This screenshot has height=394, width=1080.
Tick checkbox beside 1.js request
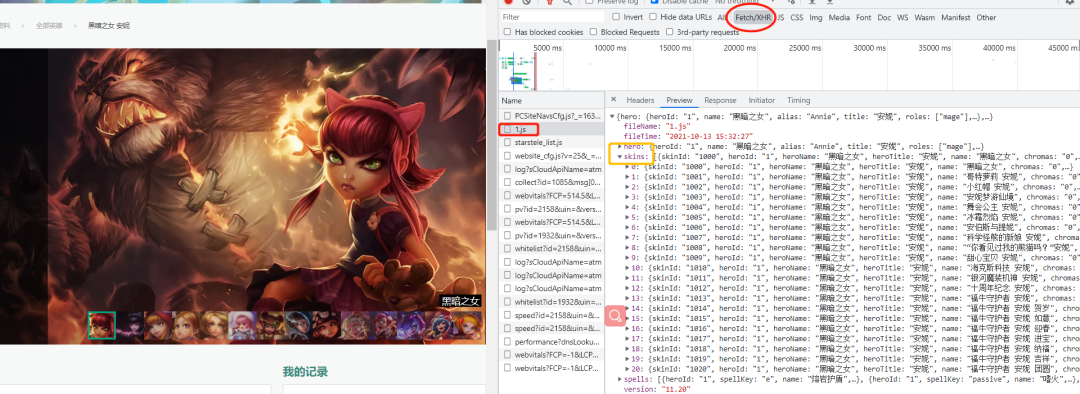pos(508,129)
